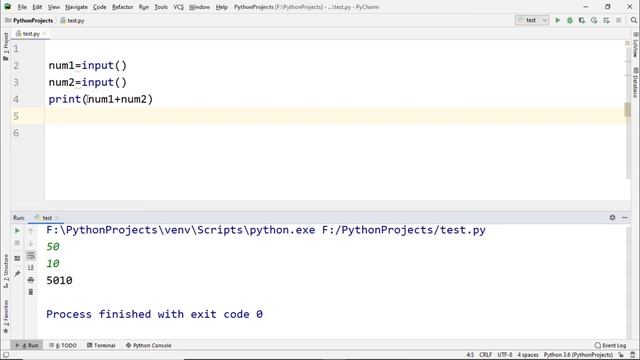
Task: Click caret position 4:5 in status bar
Action: click(470, 355)
